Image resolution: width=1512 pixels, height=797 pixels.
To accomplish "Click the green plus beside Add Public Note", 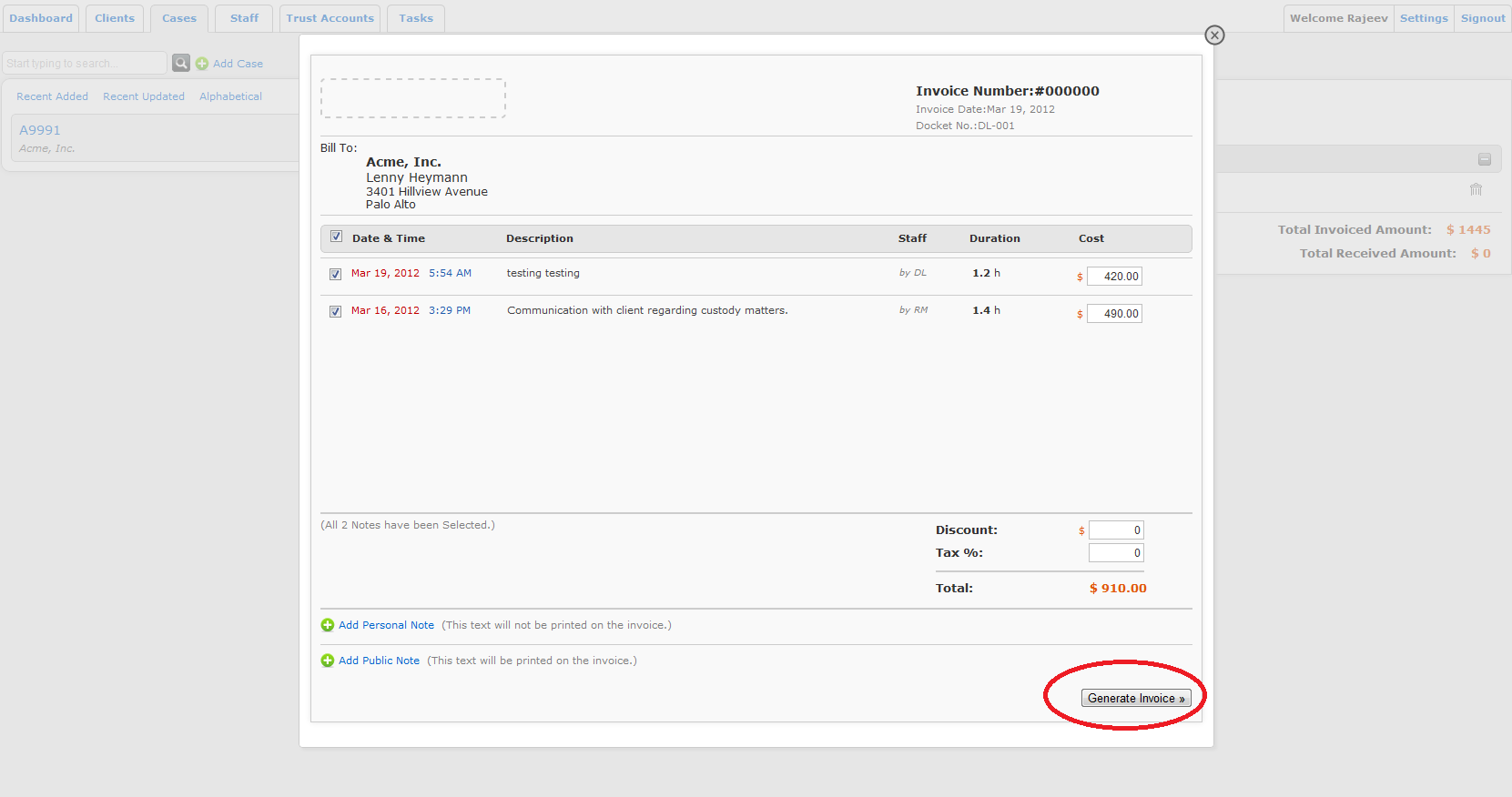I will point(328,661).
